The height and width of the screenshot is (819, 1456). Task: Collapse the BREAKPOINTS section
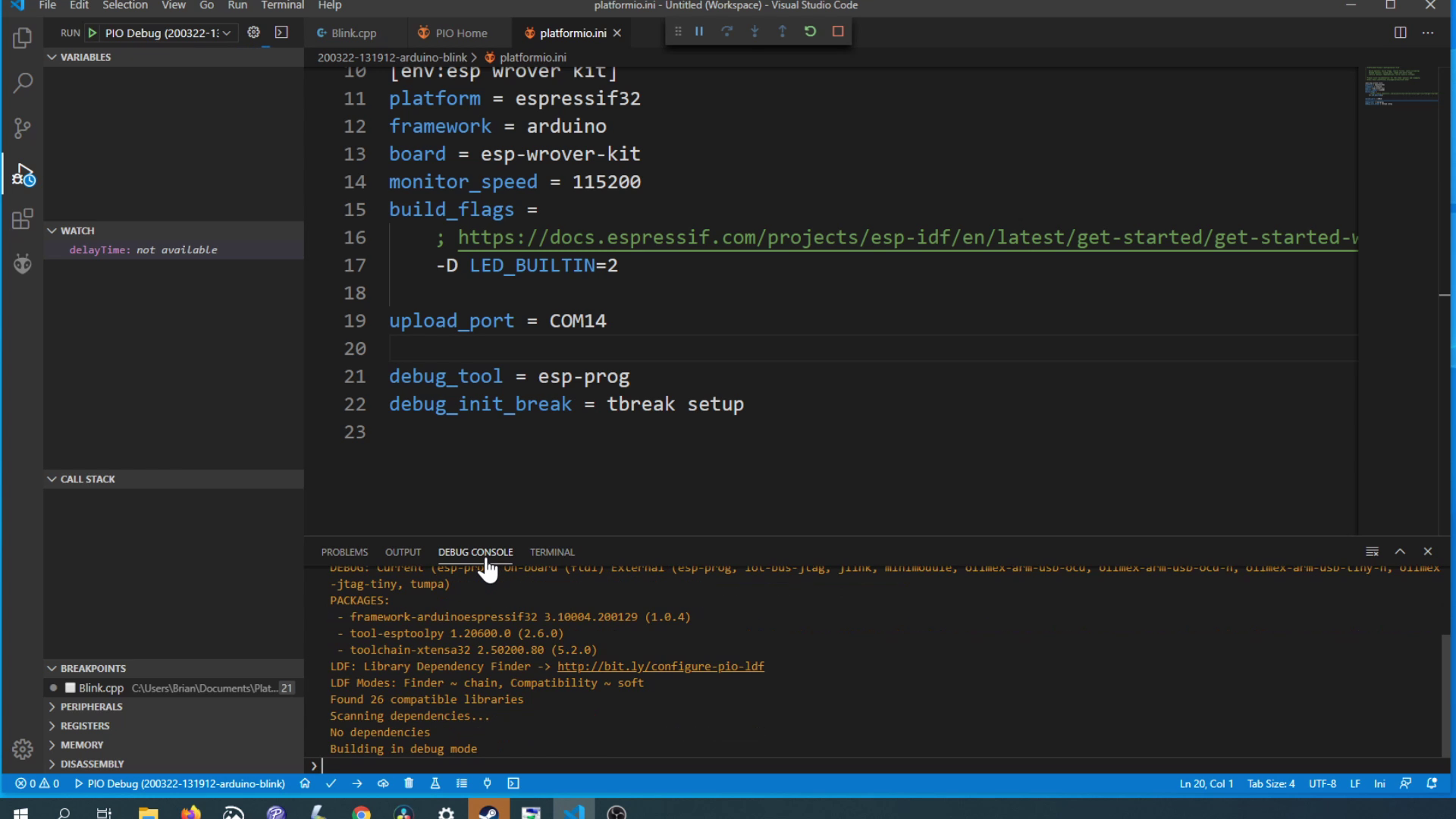coord(174,668)
